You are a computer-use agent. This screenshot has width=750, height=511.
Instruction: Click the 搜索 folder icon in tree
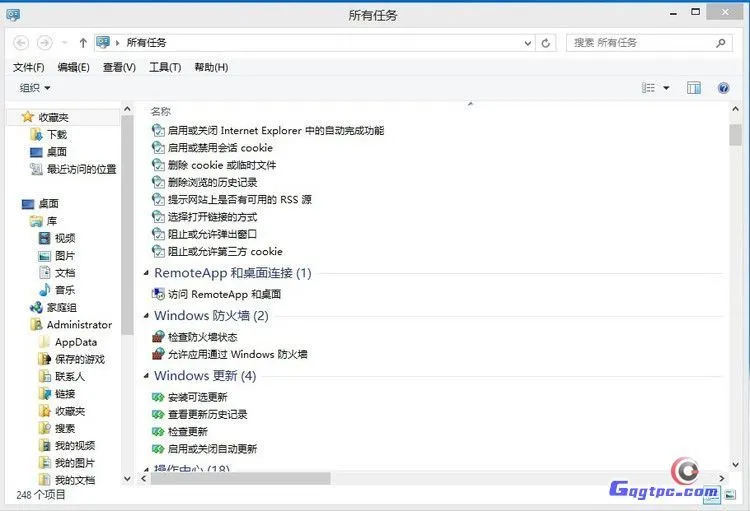tap(44, 428)
